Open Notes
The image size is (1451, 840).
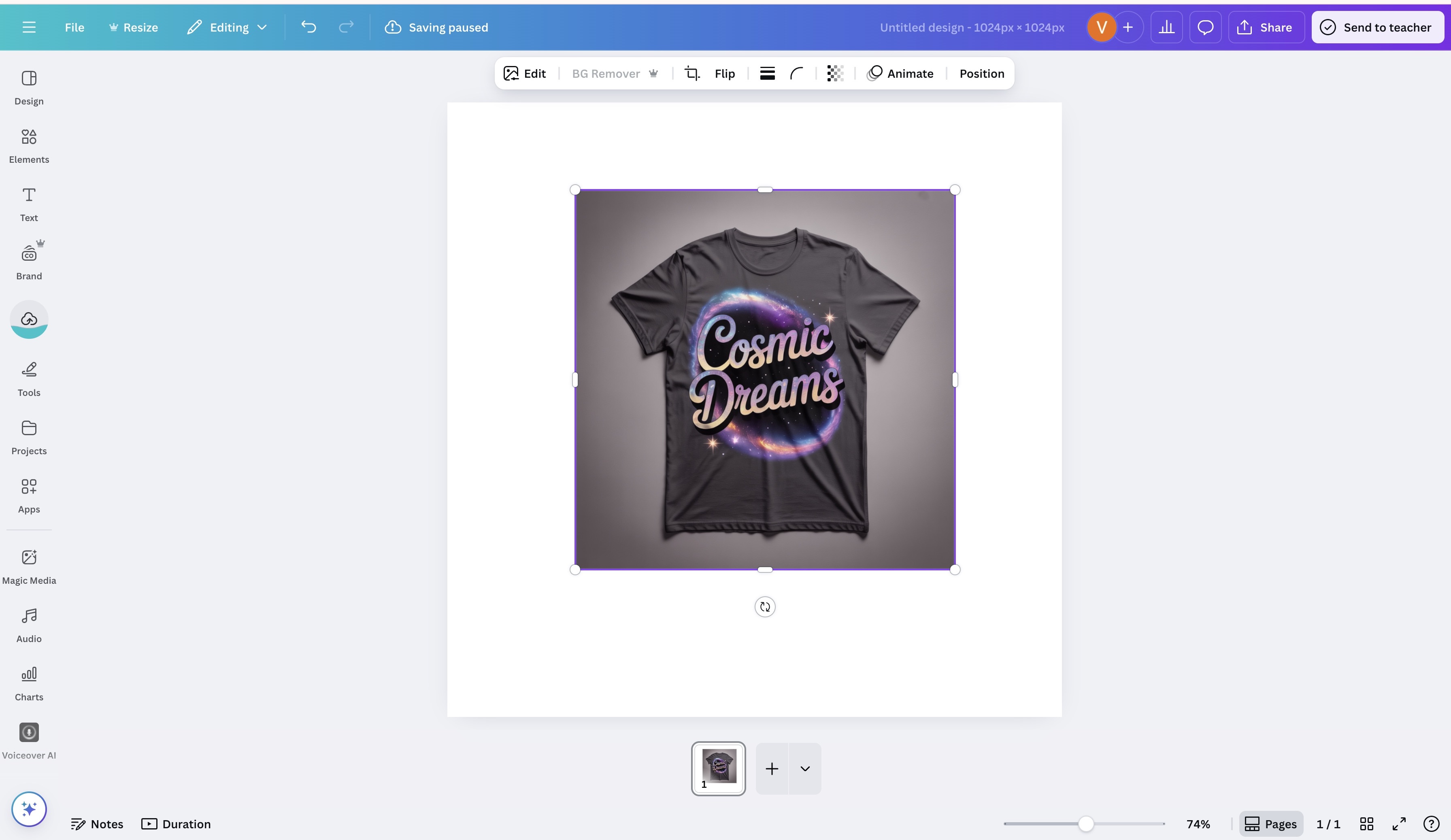(x=97, y=824)
